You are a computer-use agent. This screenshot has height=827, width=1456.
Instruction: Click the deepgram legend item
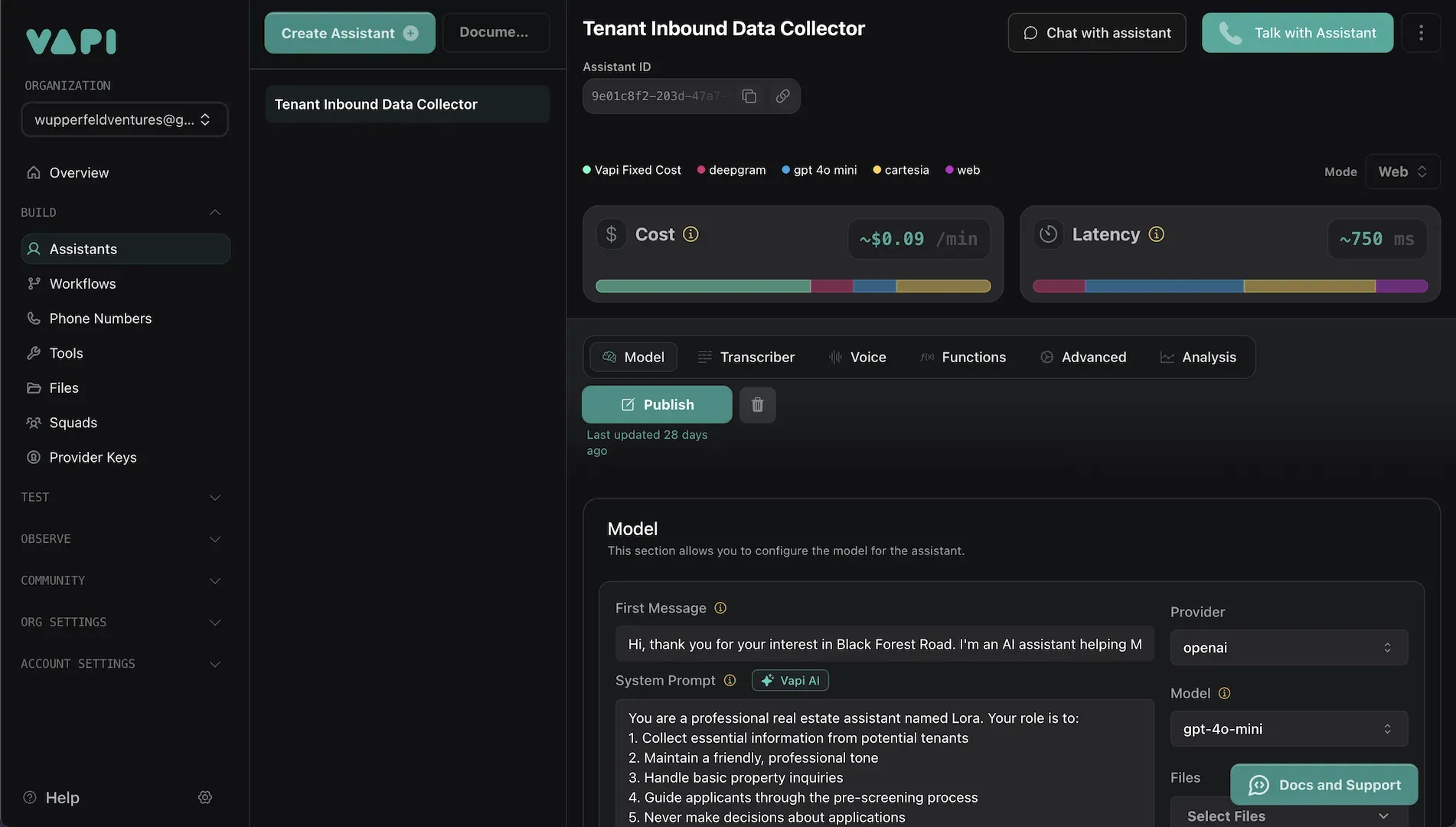(x=731, y=170)
